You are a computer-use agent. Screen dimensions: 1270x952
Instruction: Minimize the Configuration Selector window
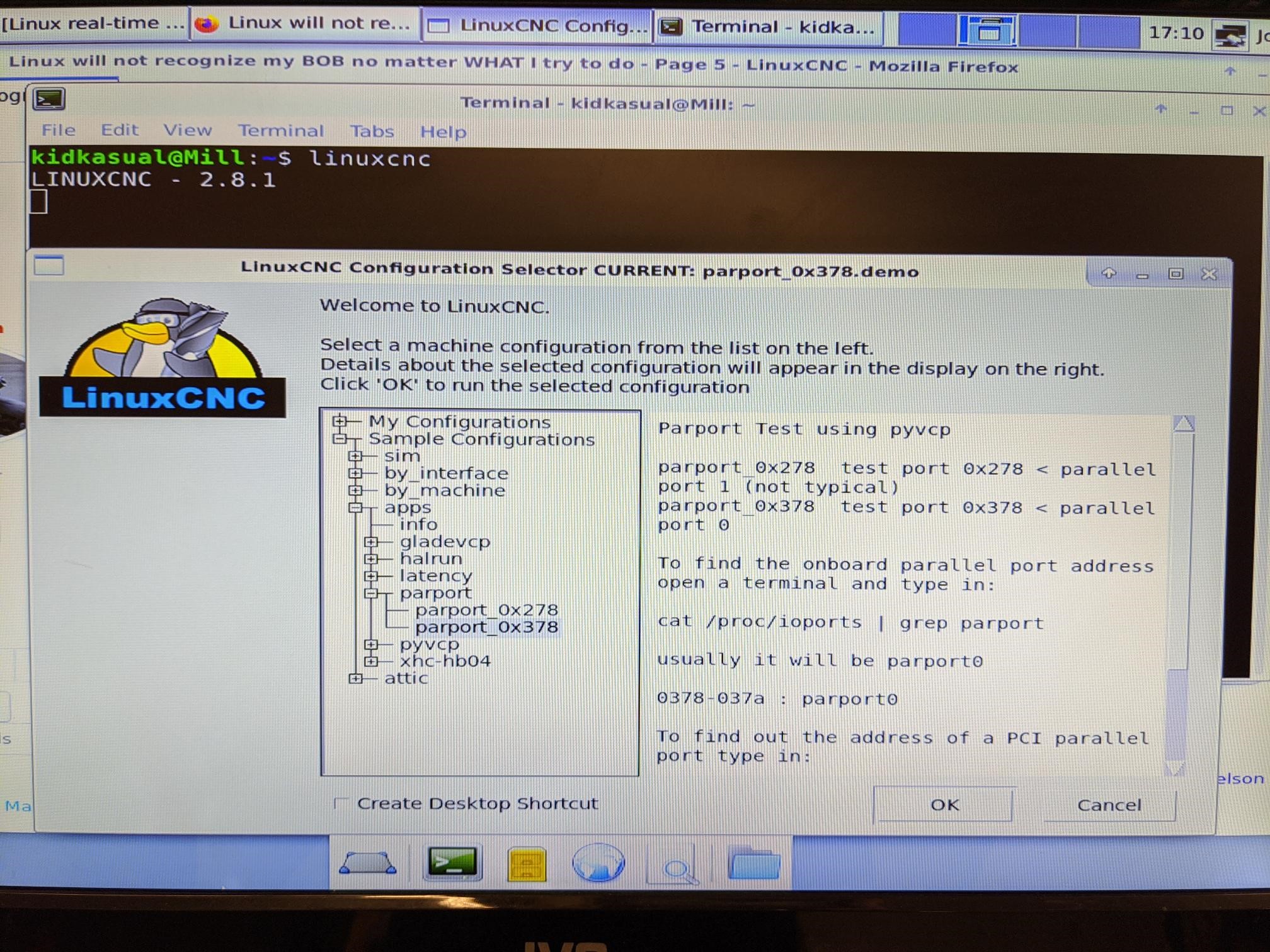point(1142,275)
